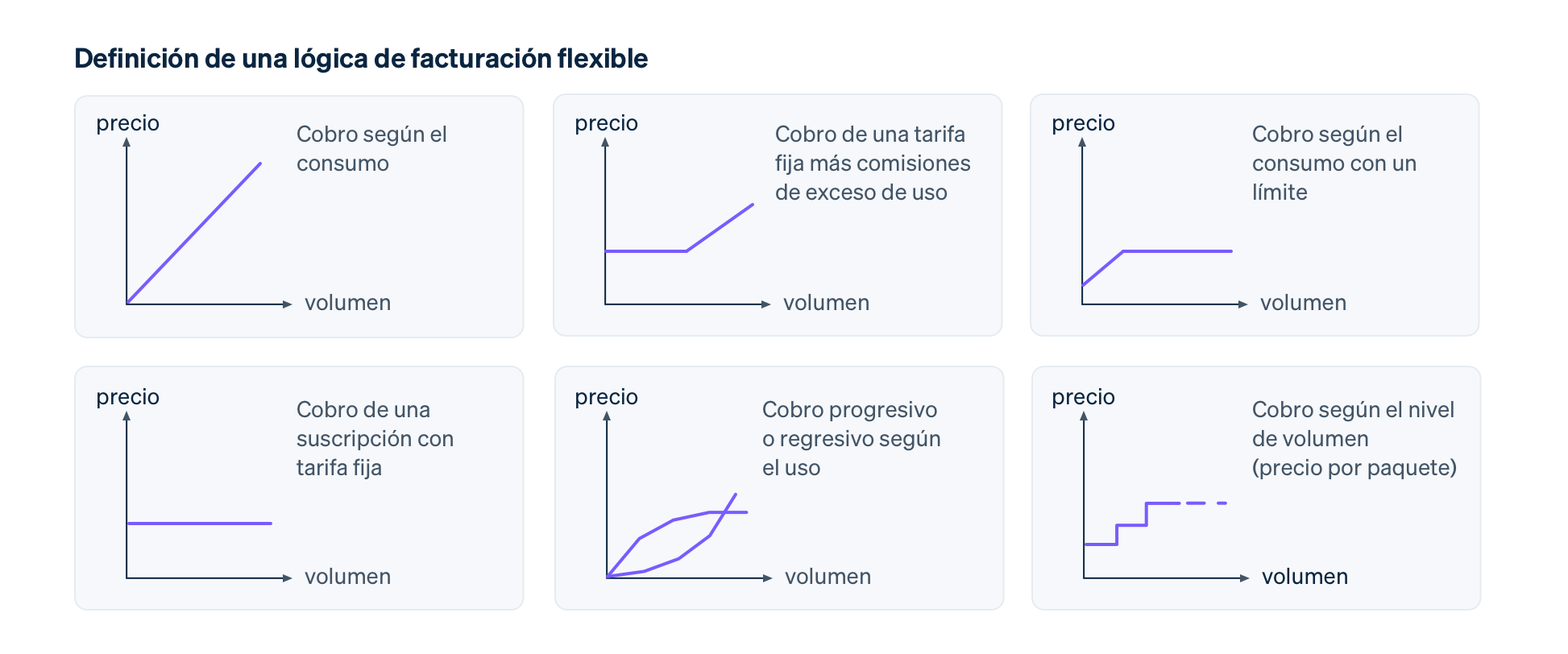This screenshot has width=1568, height=654.
Task: Select the "Cobro según el consumo" text in the first card
Action: pos(371,149)
